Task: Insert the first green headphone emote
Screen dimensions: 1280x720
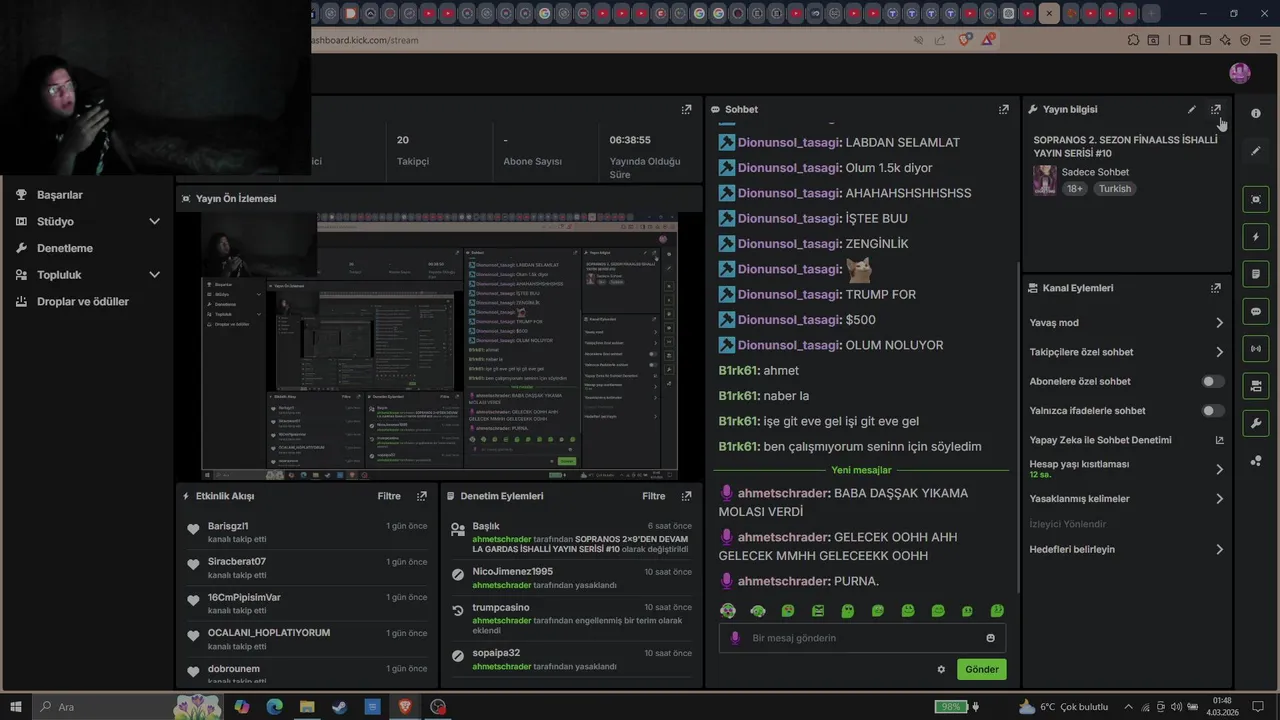Action: (x=728, y=611)
